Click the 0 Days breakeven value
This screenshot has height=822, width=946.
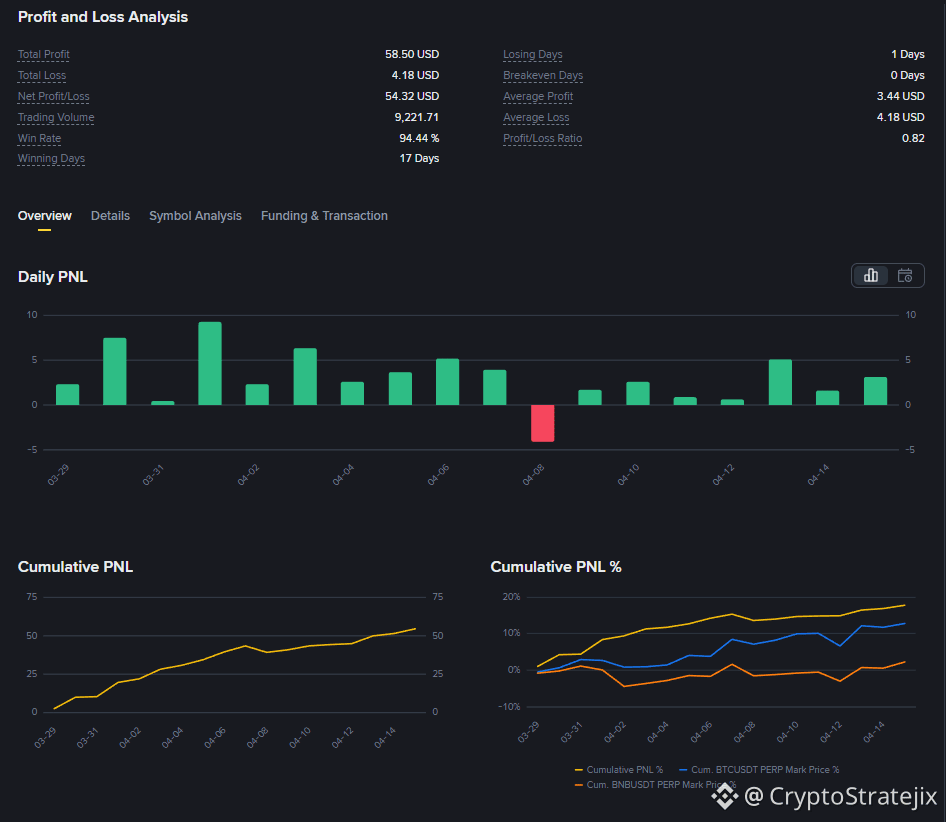coord(907,75)
